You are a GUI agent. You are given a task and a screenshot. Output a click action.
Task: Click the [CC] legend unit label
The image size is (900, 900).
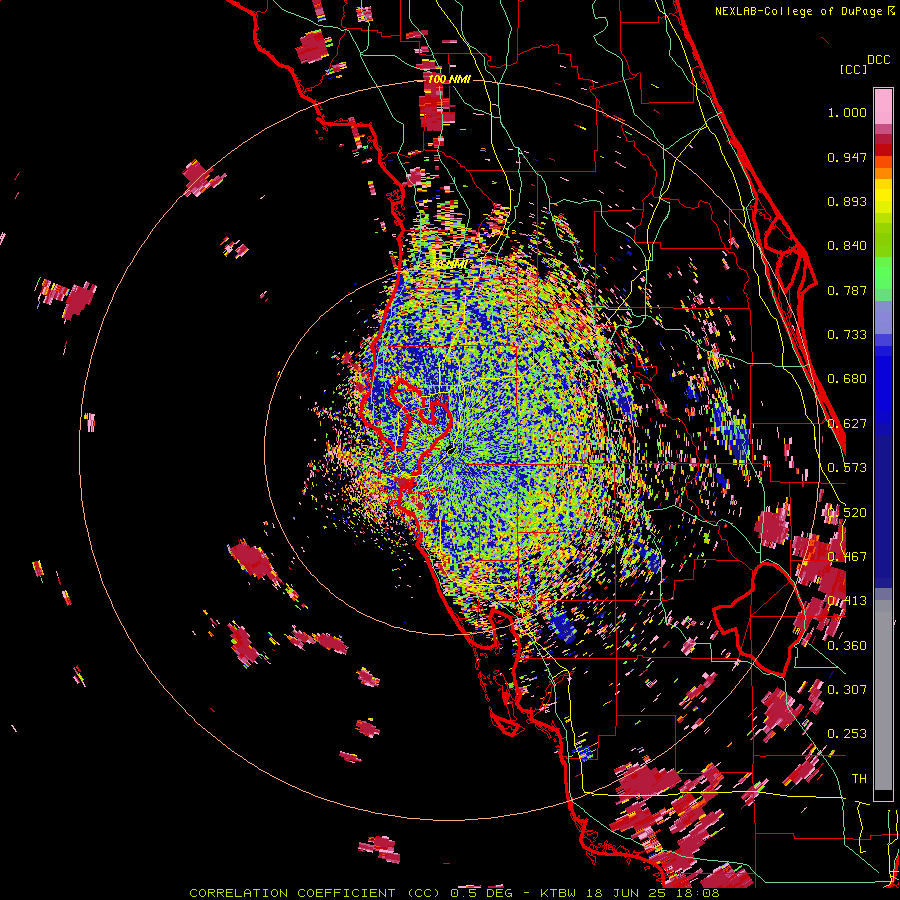pyautogui.click(x=853, y=69)
